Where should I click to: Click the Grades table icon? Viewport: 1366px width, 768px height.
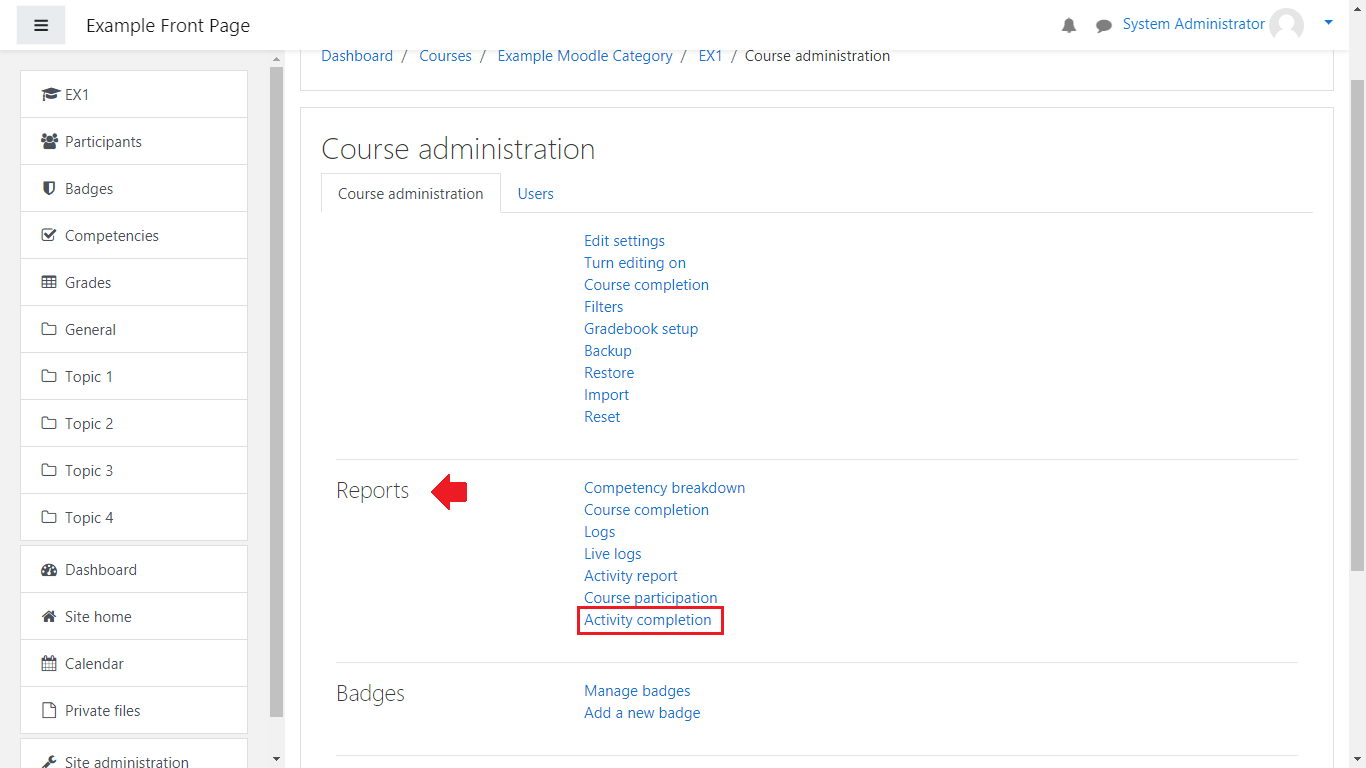49,283
